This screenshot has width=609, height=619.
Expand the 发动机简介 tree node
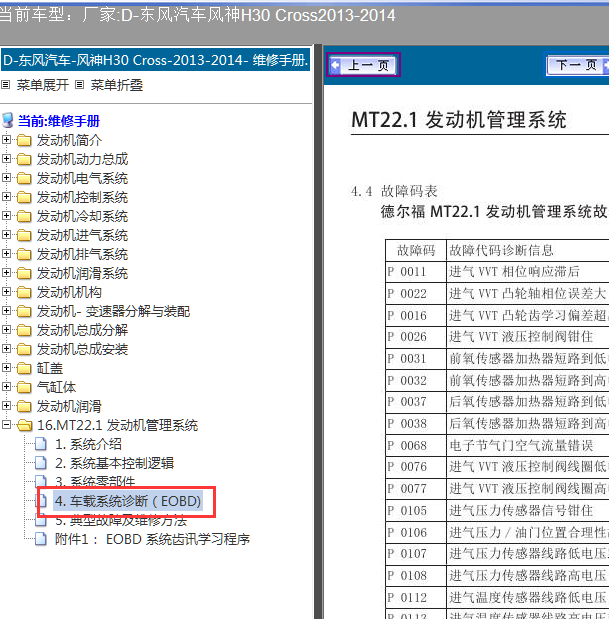pyautogui.click(x=6, y=139)
